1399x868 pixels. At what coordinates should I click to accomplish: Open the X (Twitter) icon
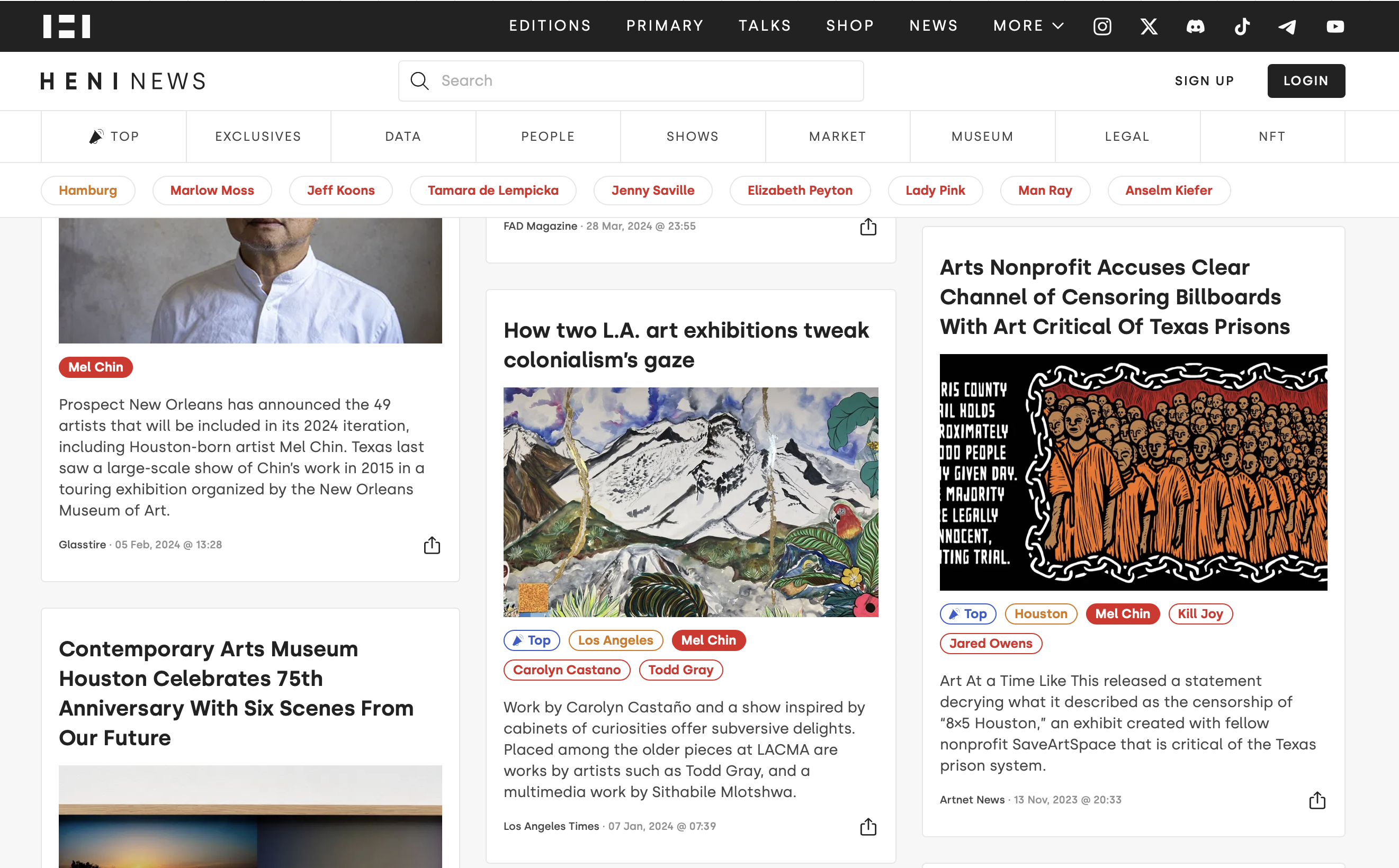tap(1149, 26)
